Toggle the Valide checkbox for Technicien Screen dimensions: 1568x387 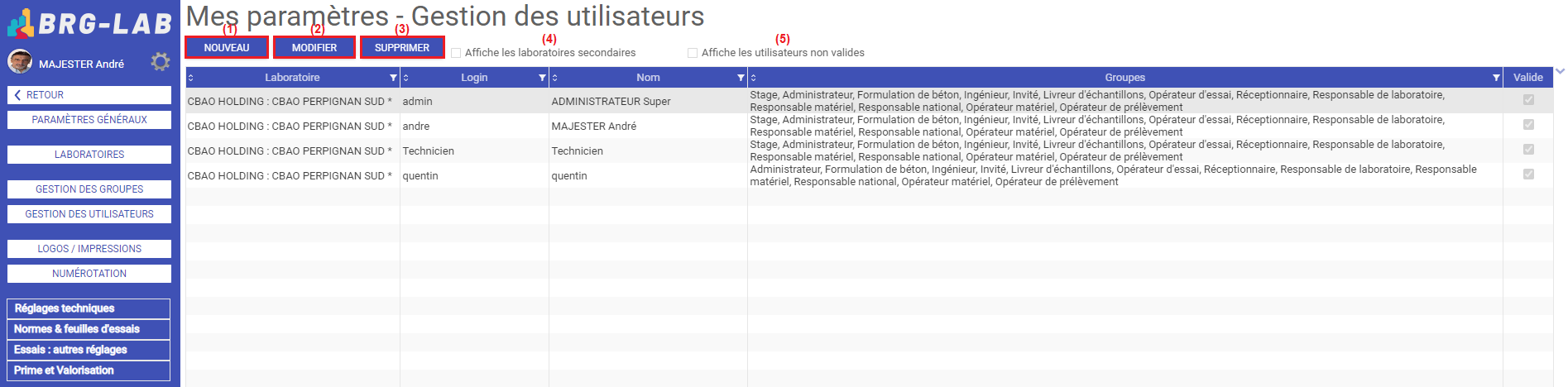(1528, 150)
